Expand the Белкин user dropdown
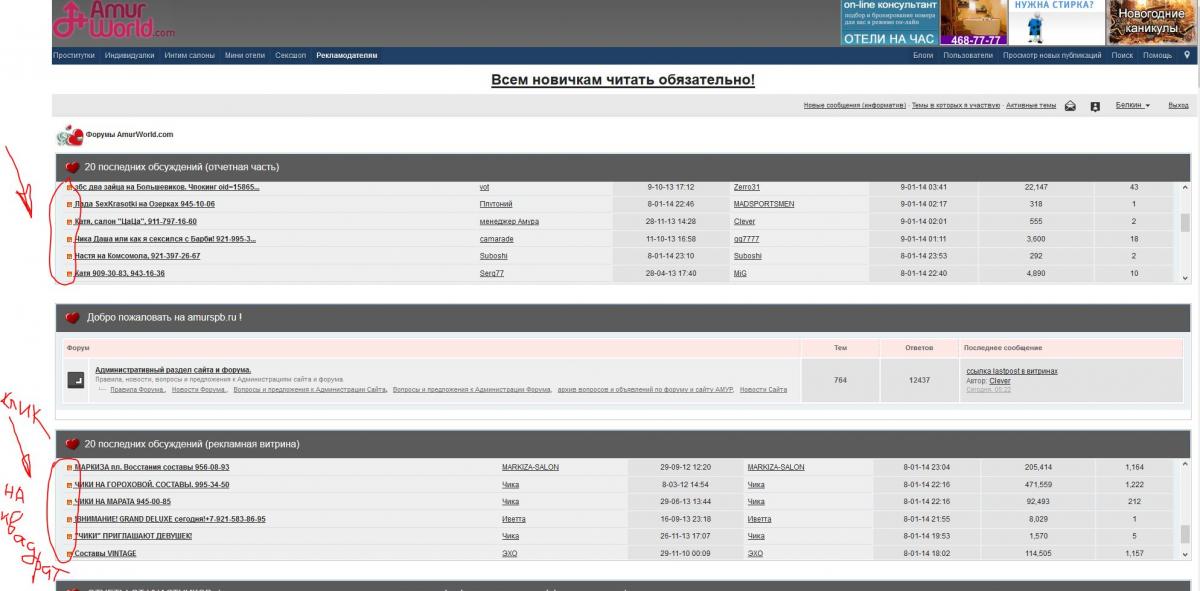The height and width of the screenshot is (591, 1200). 1132,105
